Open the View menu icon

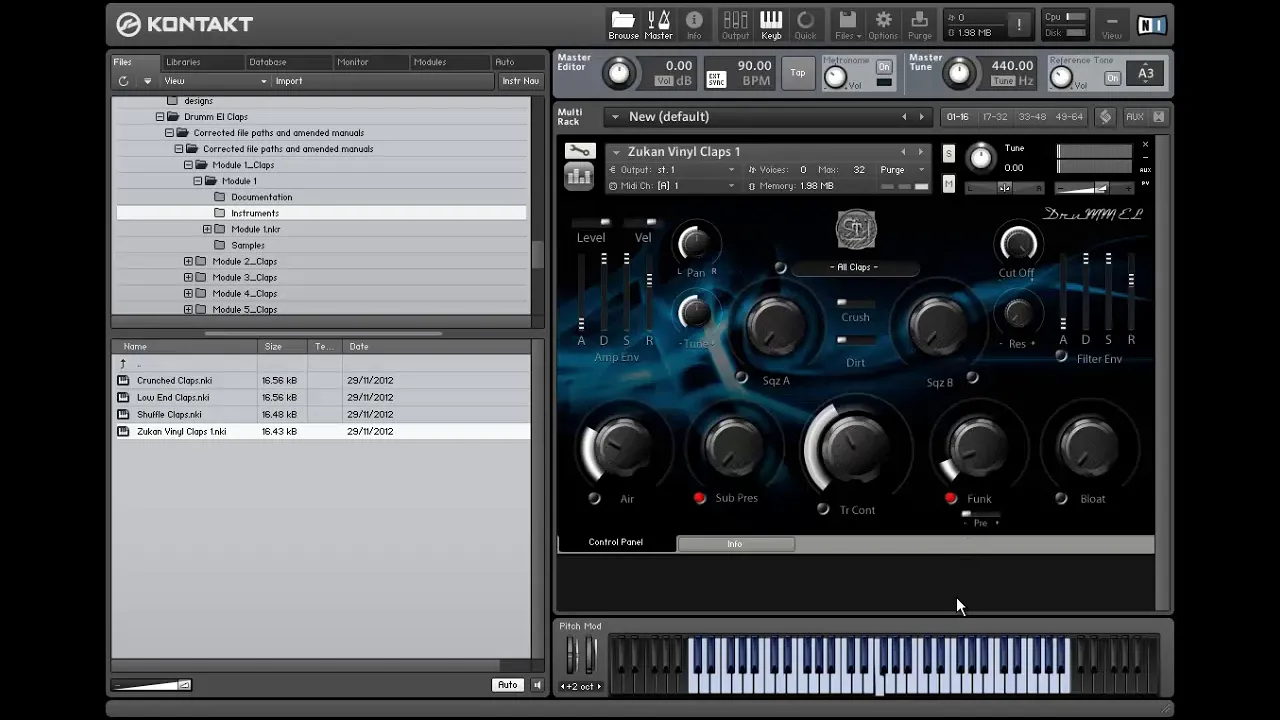click(x=1112, y=25)
